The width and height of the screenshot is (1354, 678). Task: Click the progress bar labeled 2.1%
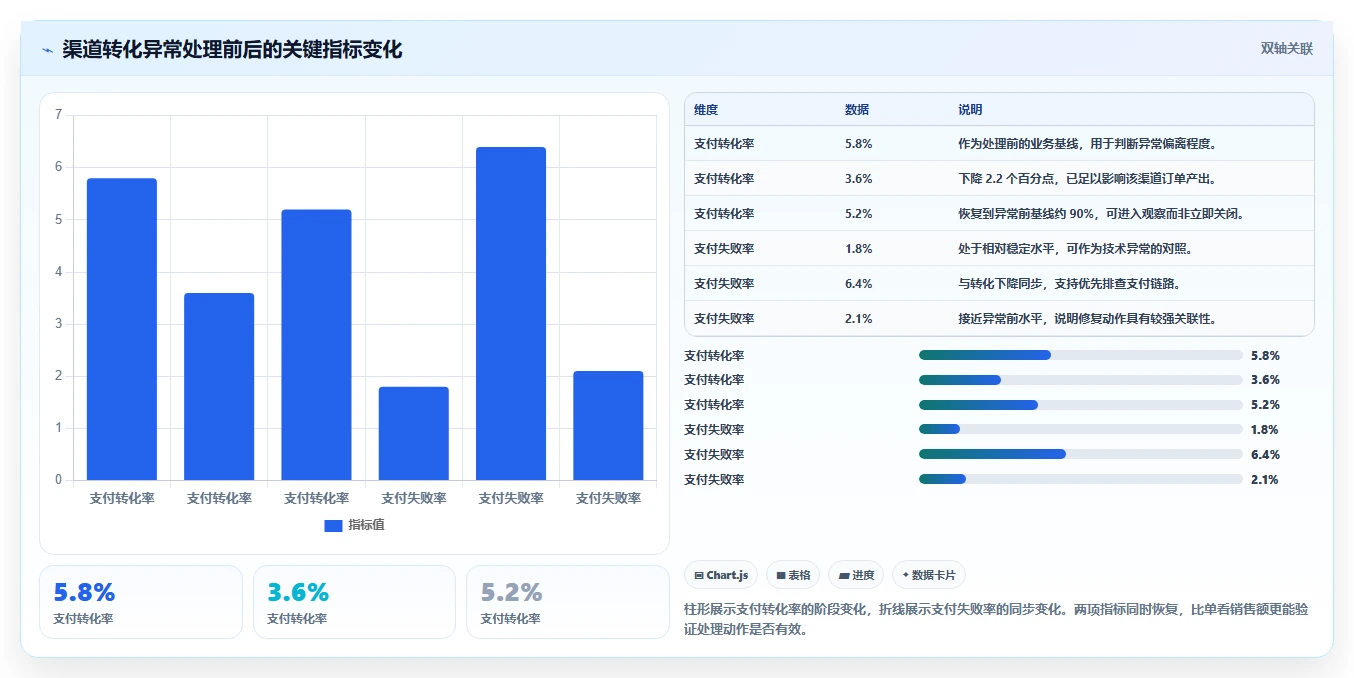pos(1081,480)
